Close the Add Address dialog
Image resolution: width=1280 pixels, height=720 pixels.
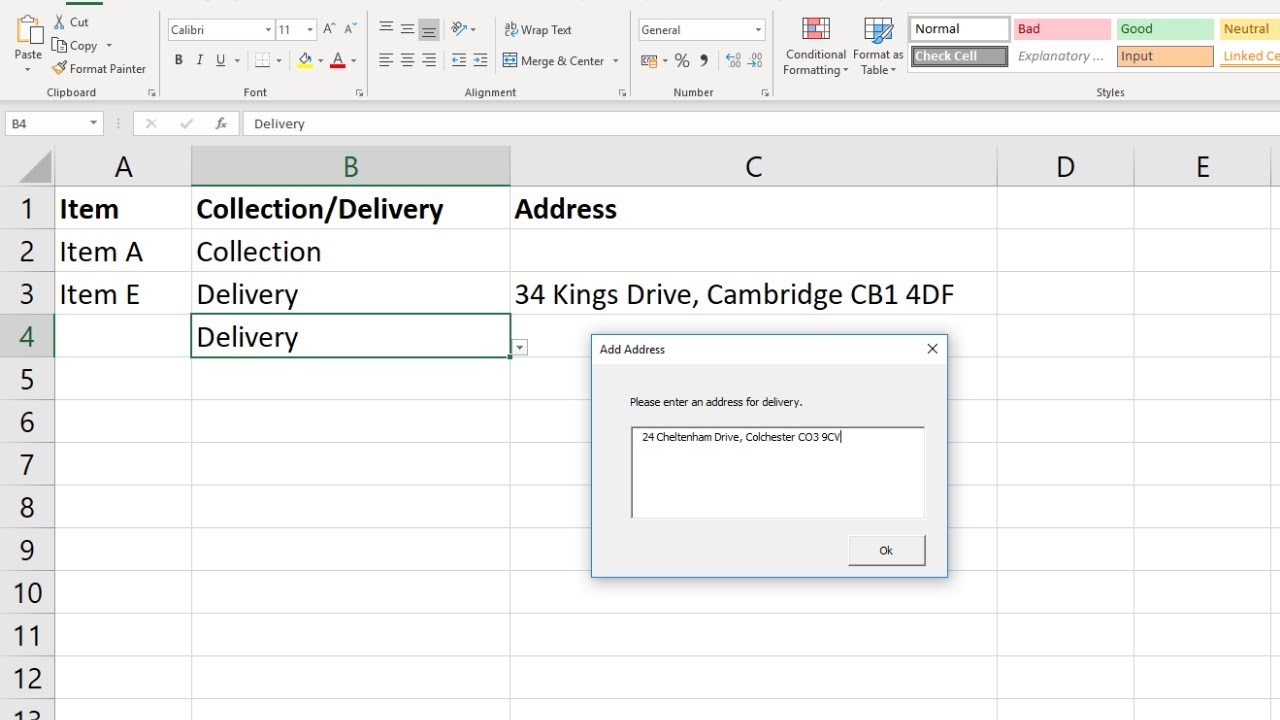coord(932,349)
